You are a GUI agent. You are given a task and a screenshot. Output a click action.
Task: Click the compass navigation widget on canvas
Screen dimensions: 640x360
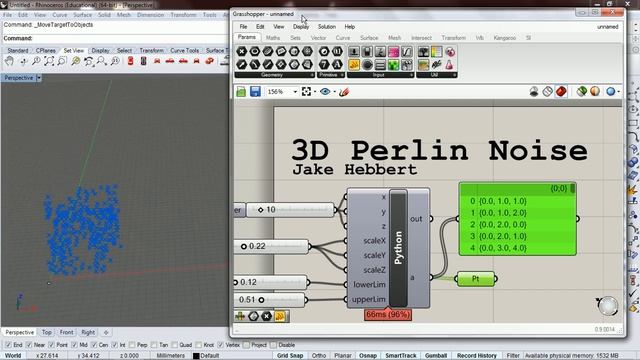click(608, 306)
